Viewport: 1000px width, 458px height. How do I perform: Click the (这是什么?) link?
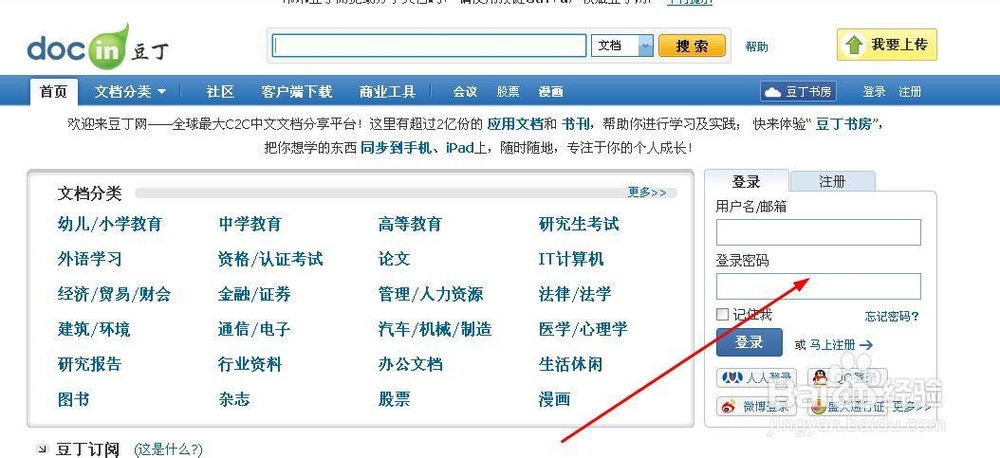point(168,450)
